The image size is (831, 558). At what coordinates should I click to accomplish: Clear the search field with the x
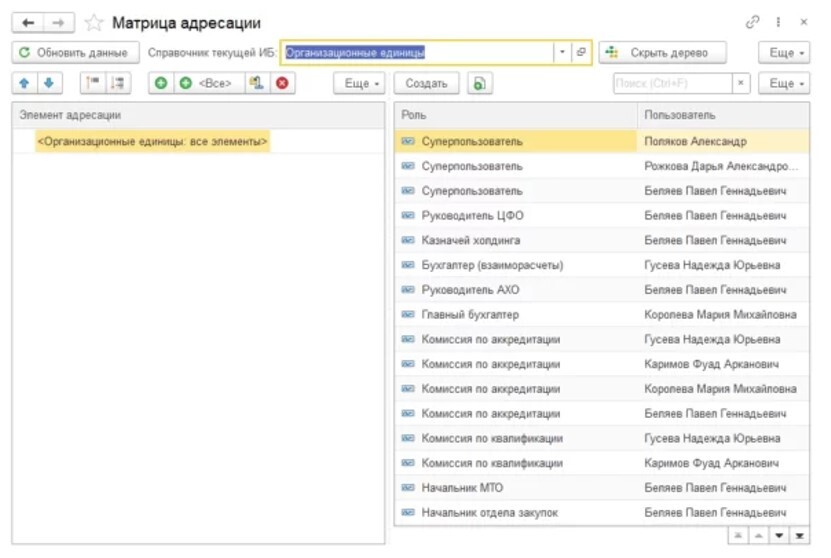[741, 83]
